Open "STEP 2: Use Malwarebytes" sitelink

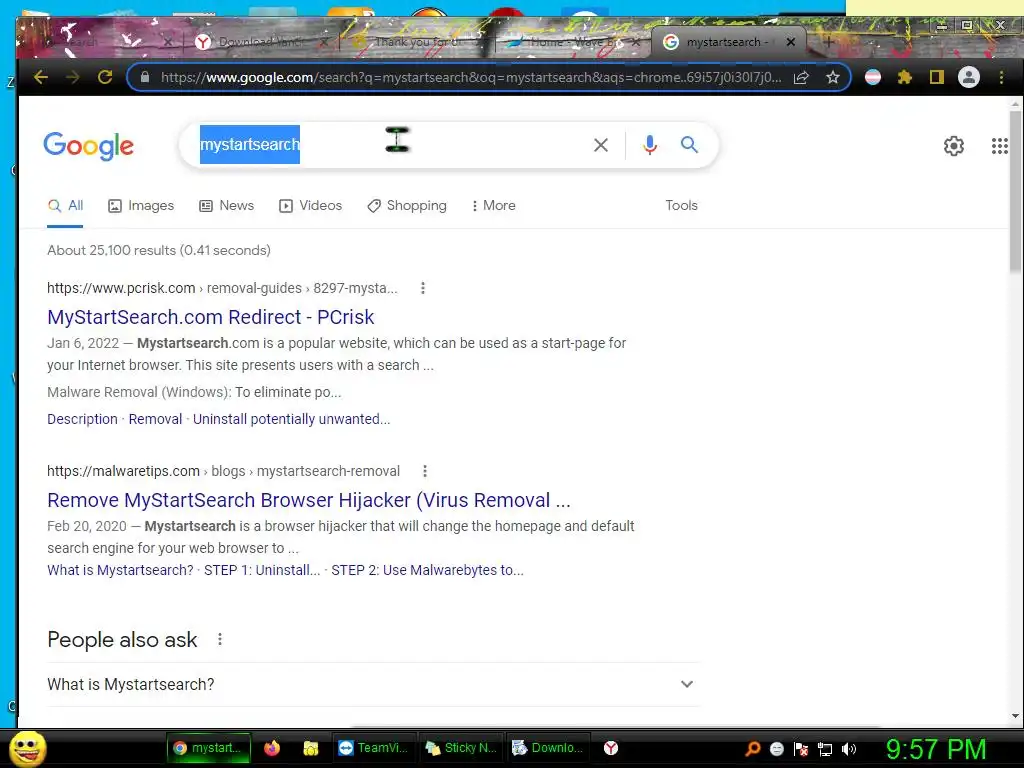(427, 570)
